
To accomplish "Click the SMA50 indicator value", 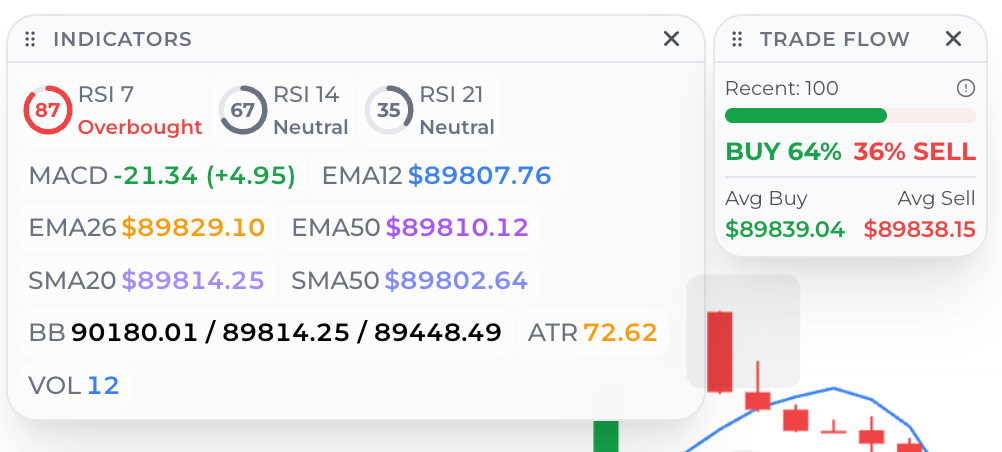I will point(455,280).
